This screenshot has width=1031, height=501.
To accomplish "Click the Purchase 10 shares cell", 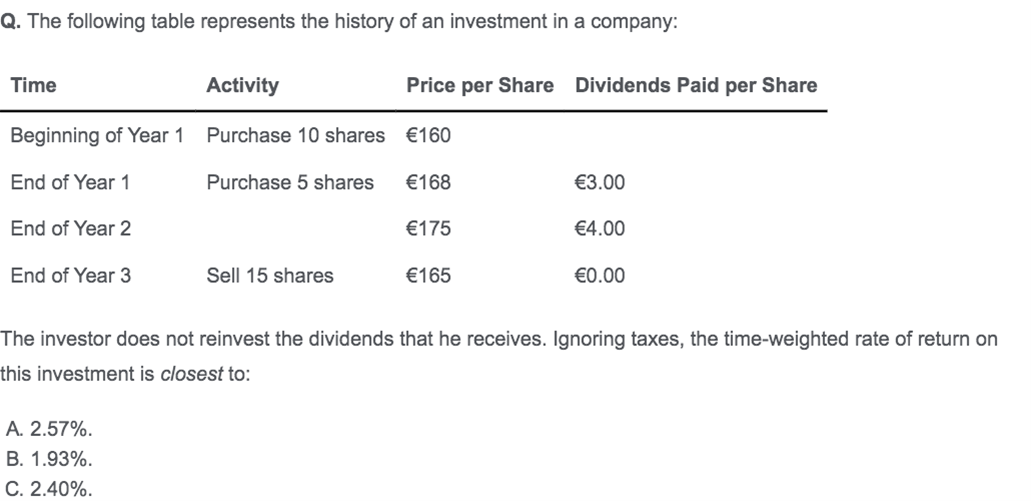I will point(296,135).
